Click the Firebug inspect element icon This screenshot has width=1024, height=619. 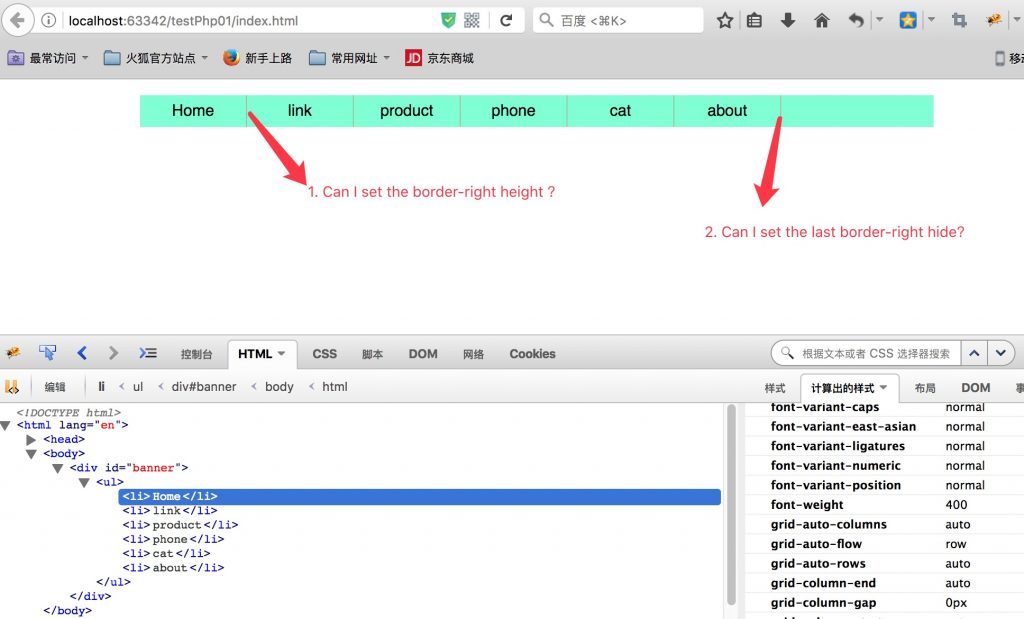(47, 353)
